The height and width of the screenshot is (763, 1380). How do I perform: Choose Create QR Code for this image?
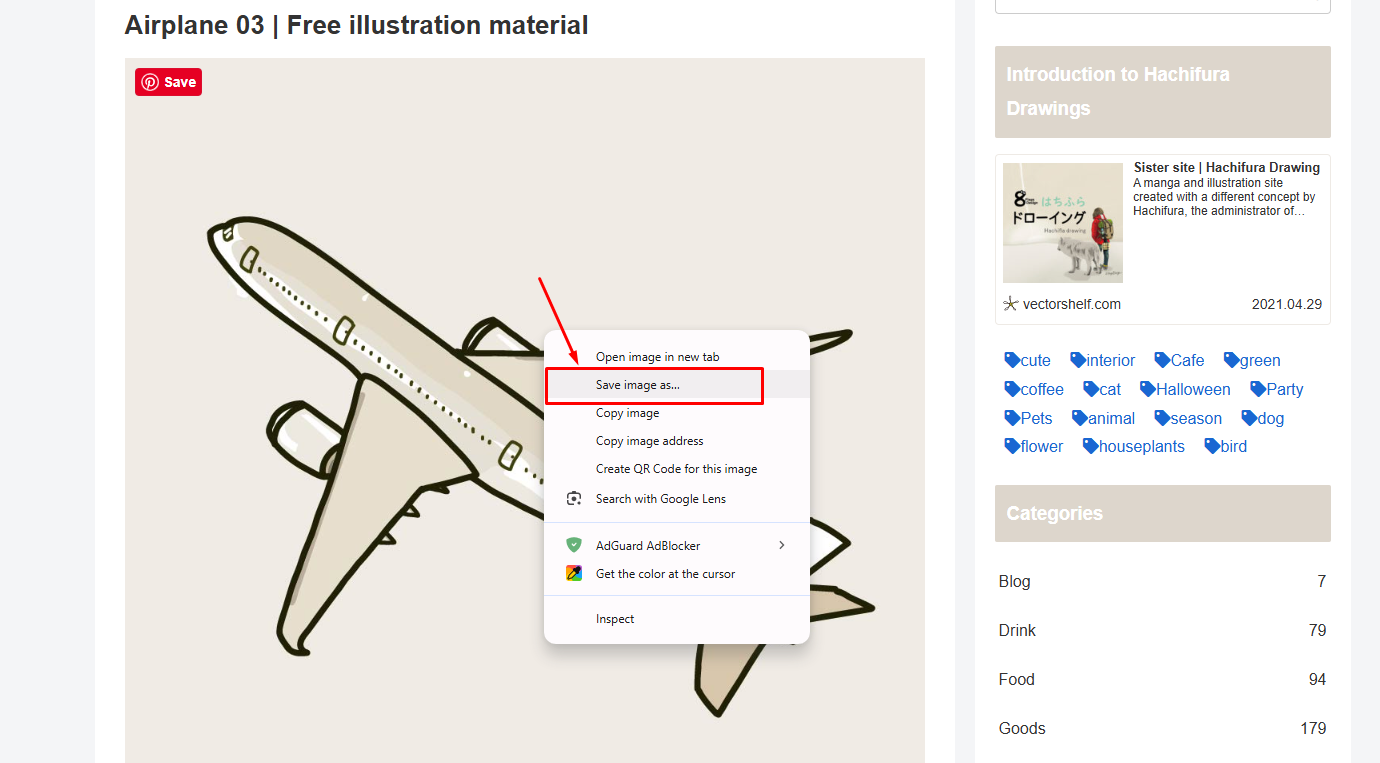[676, 468]
